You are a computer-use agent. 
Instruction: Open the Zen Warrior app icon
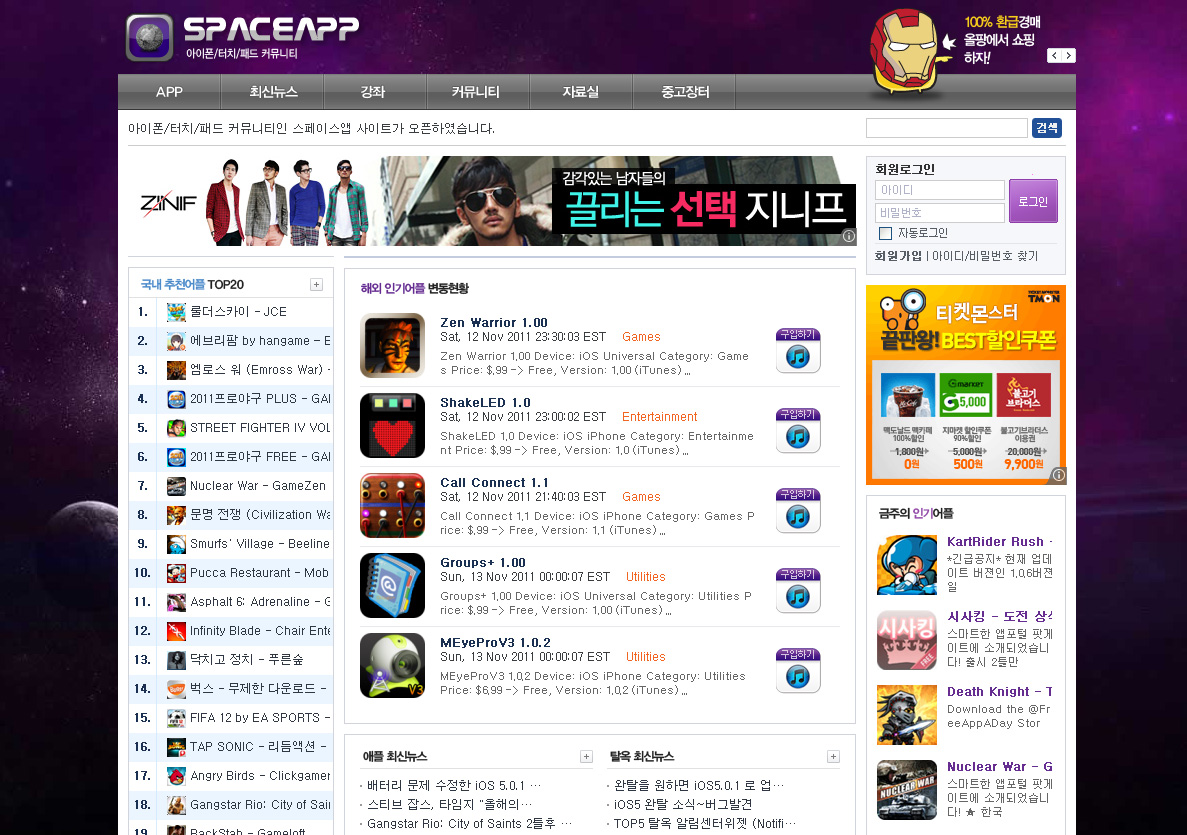click(392, 345)
